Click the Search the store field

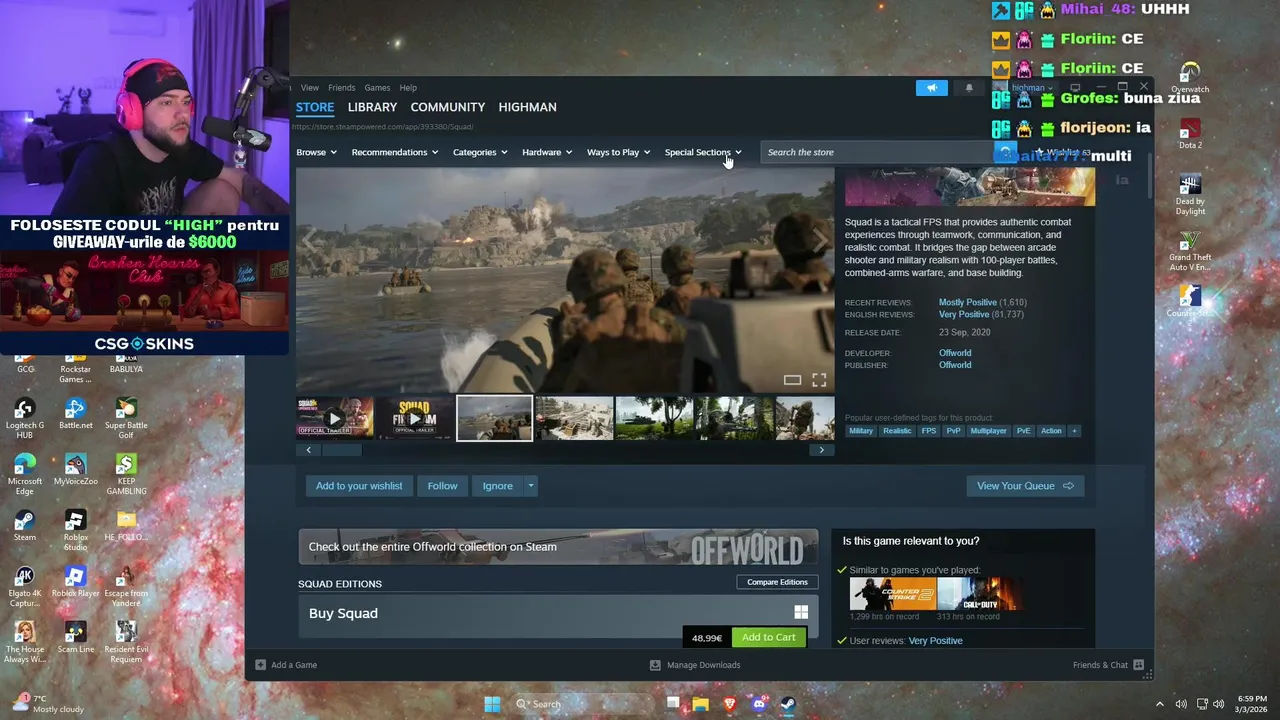pos(877,152)
